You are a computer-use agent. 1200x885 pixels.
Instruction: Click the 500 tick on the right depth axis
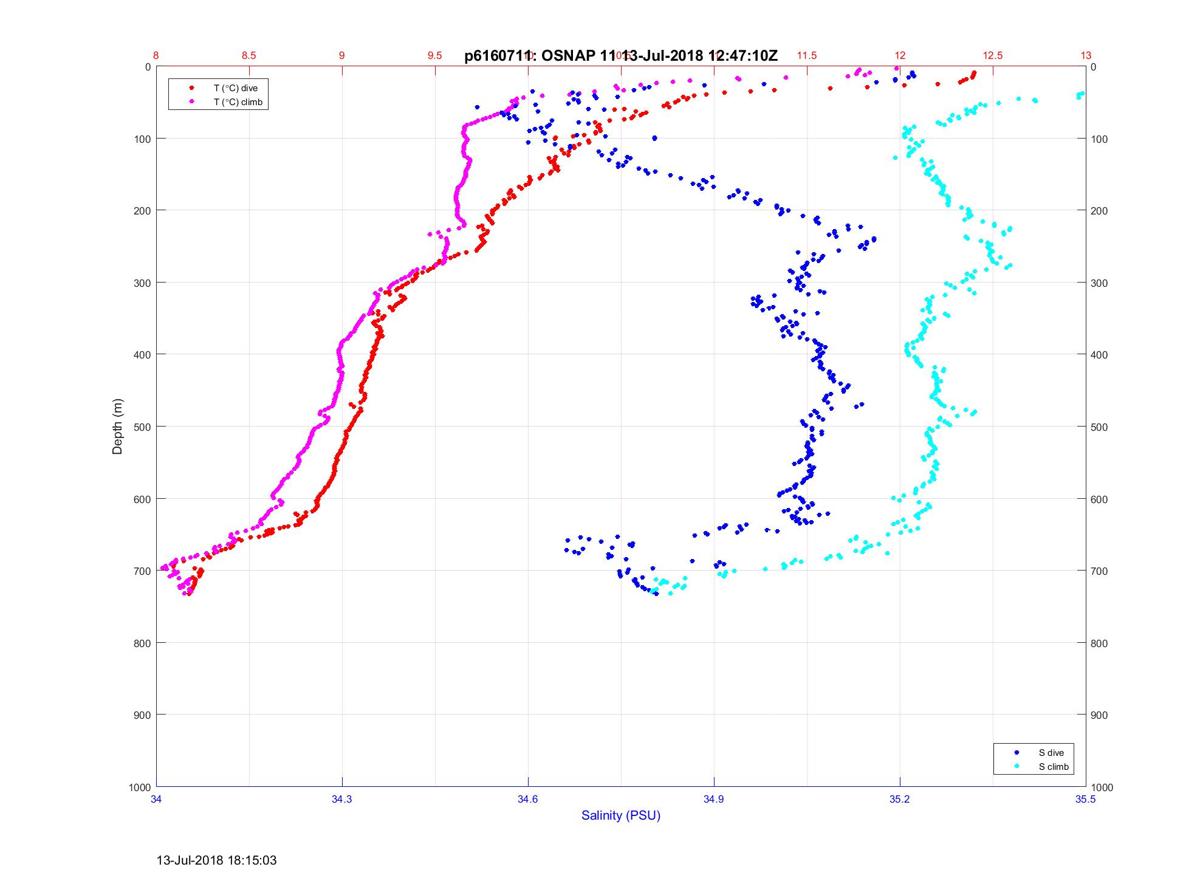1101,427
